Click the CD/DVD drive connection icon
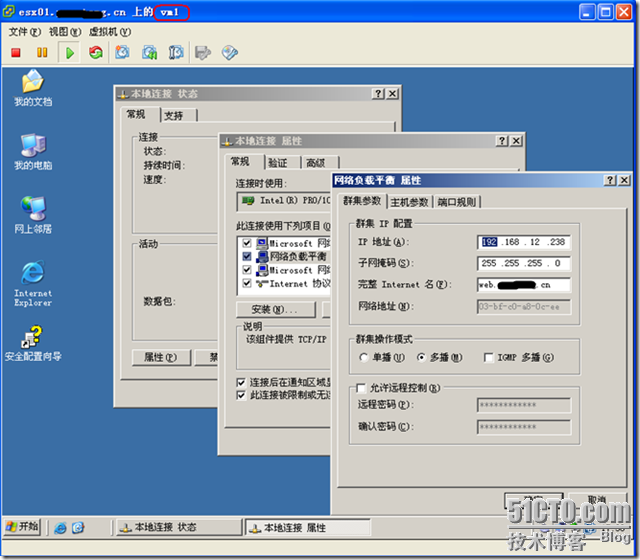Viewport: 640px width, 560px height. (x=230, y=53)
